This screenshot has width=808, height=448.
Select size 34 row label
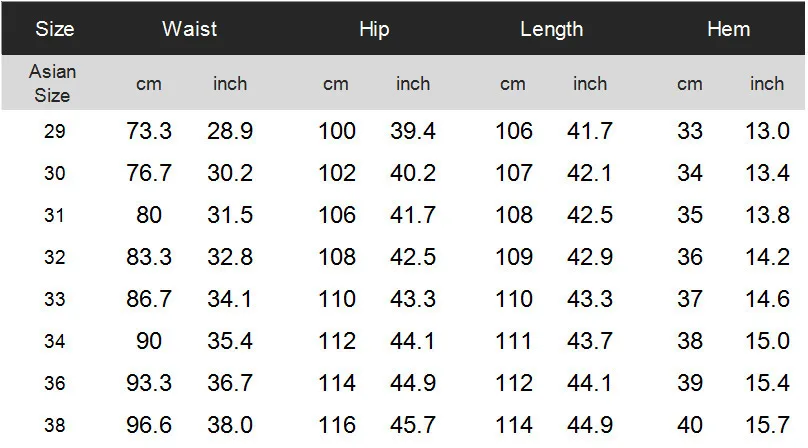tap(55, 341)
